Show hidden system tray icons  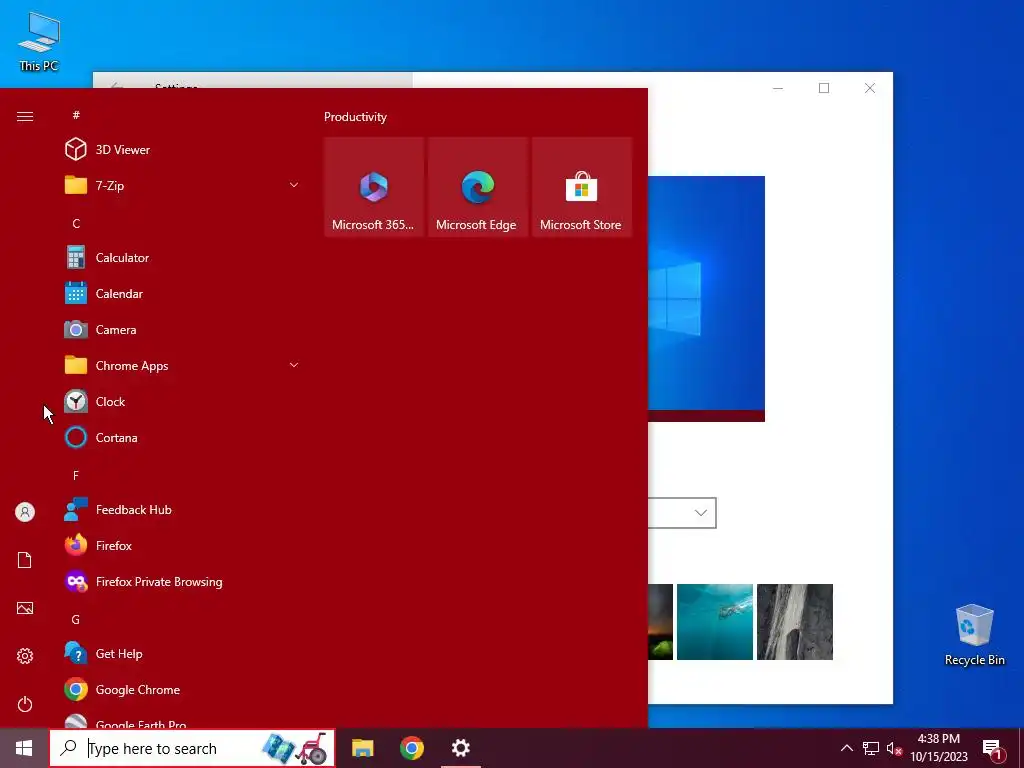point(846,748)
